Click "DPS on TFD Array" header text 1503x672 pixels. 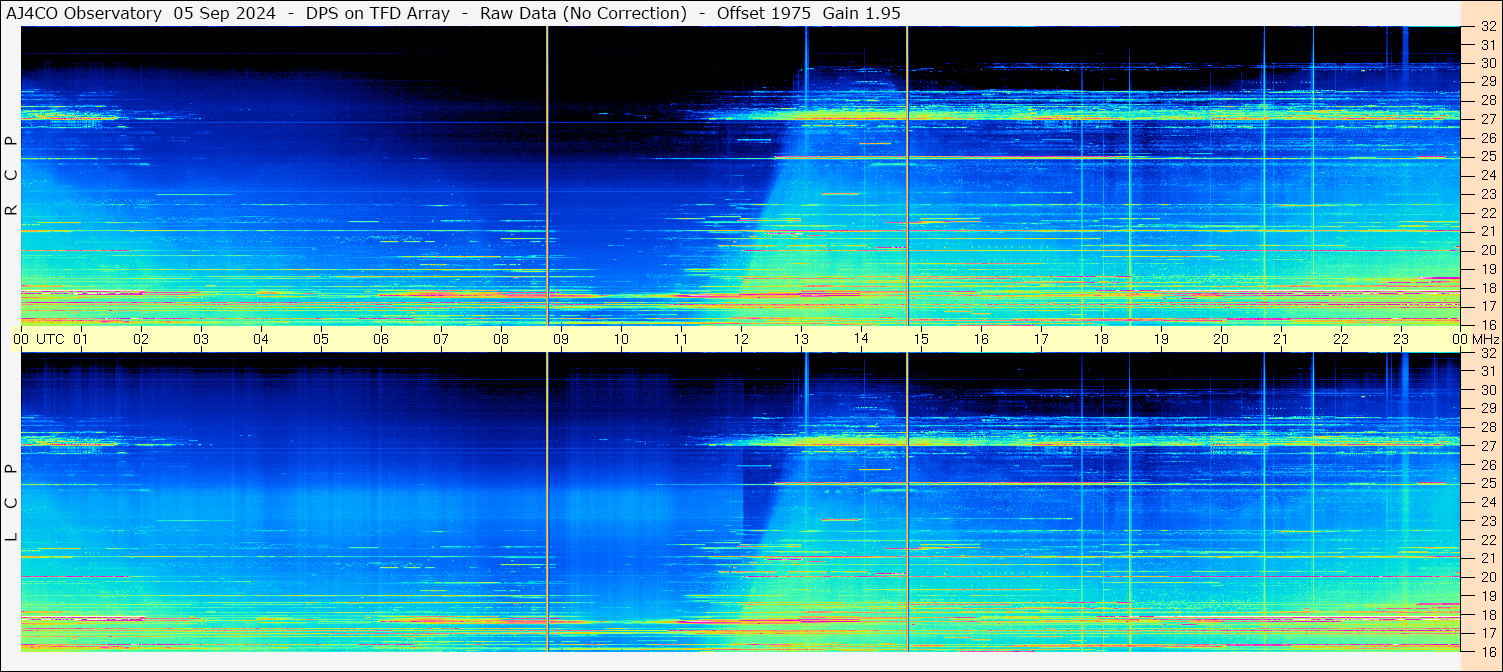[x=377, y=13]
